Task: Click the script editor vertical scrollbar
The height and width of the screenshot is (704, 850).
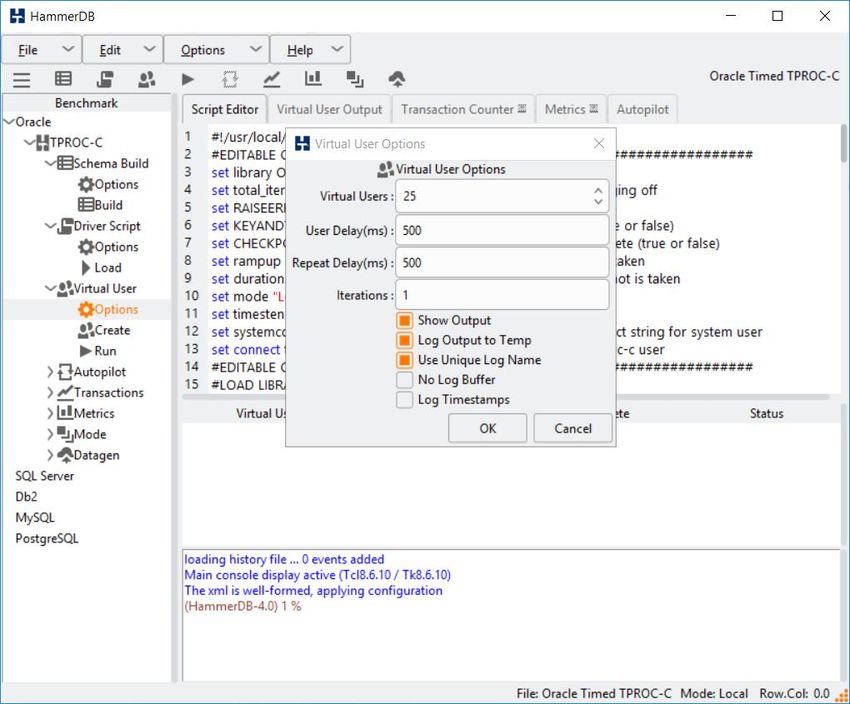Action: (843, 144)
